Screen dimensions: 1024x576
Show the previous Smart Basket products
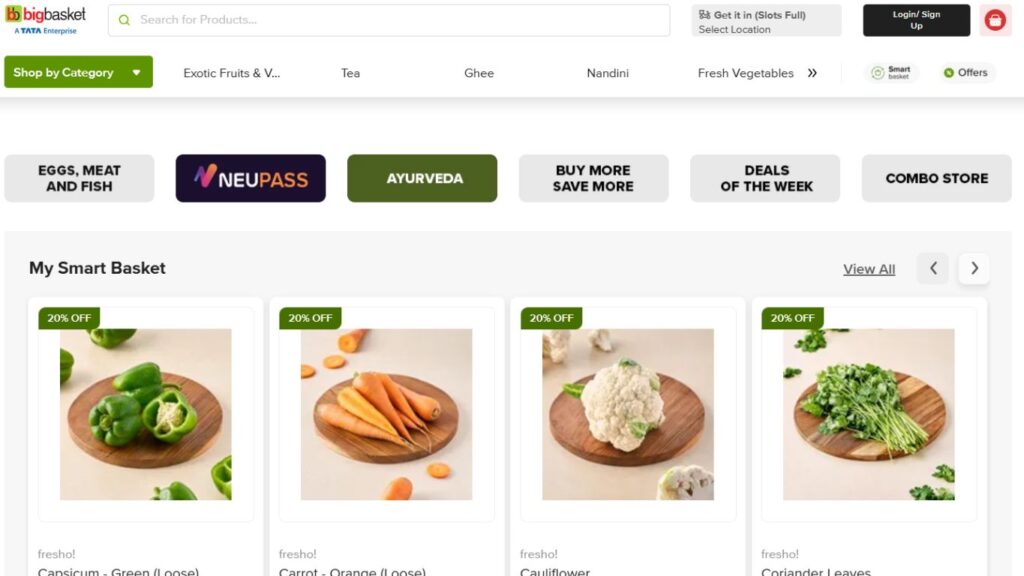pos(933,268)
